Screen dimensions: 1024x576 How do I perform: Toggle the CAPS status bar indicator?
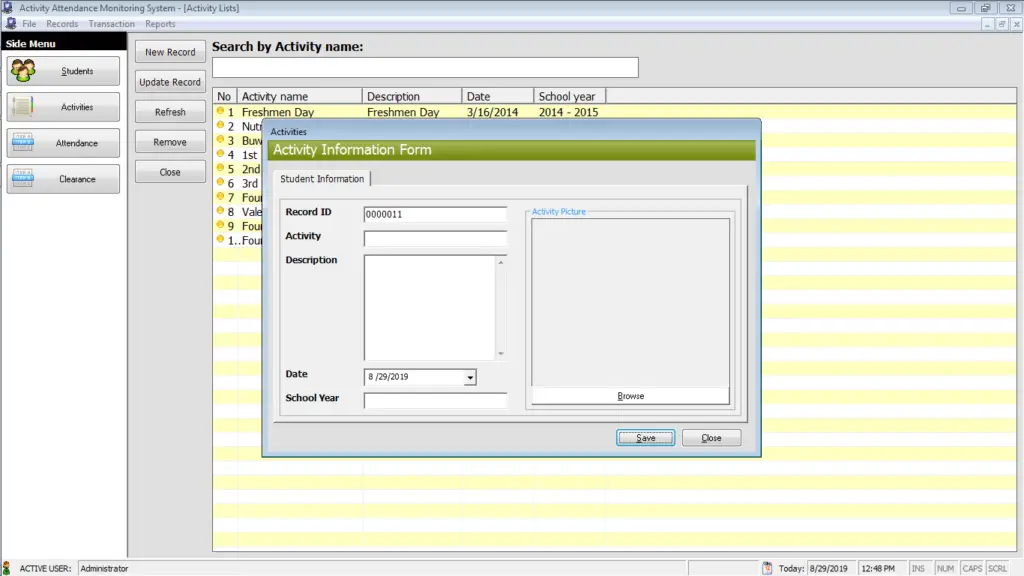(971, 567)
